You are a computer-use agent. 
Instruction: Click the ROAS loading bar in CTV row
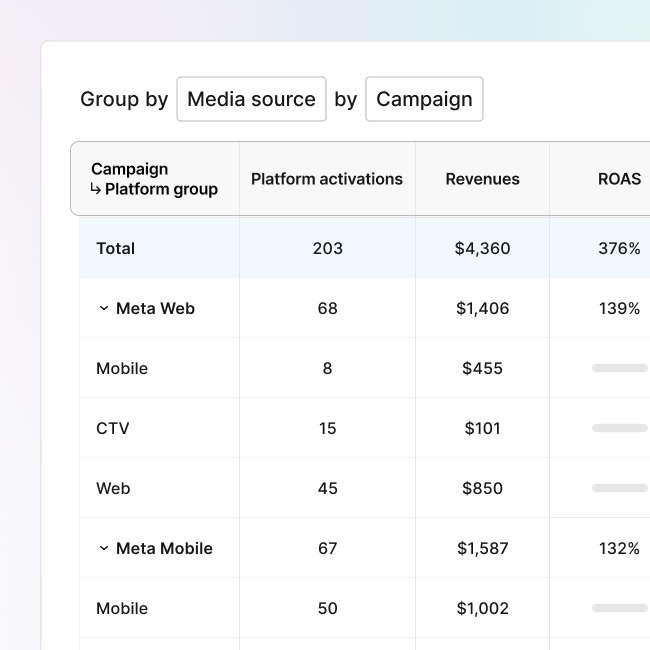coord(619,428)
